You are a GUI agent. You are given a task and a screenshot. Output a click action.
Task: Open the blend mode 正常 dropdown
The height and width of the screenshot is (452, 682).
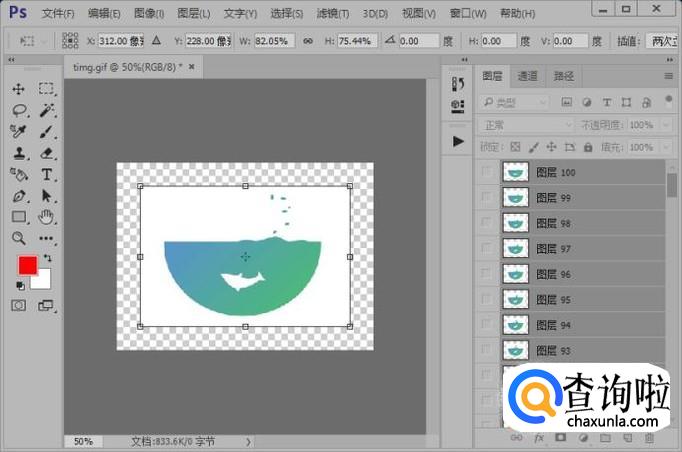(x=526, y=125)
